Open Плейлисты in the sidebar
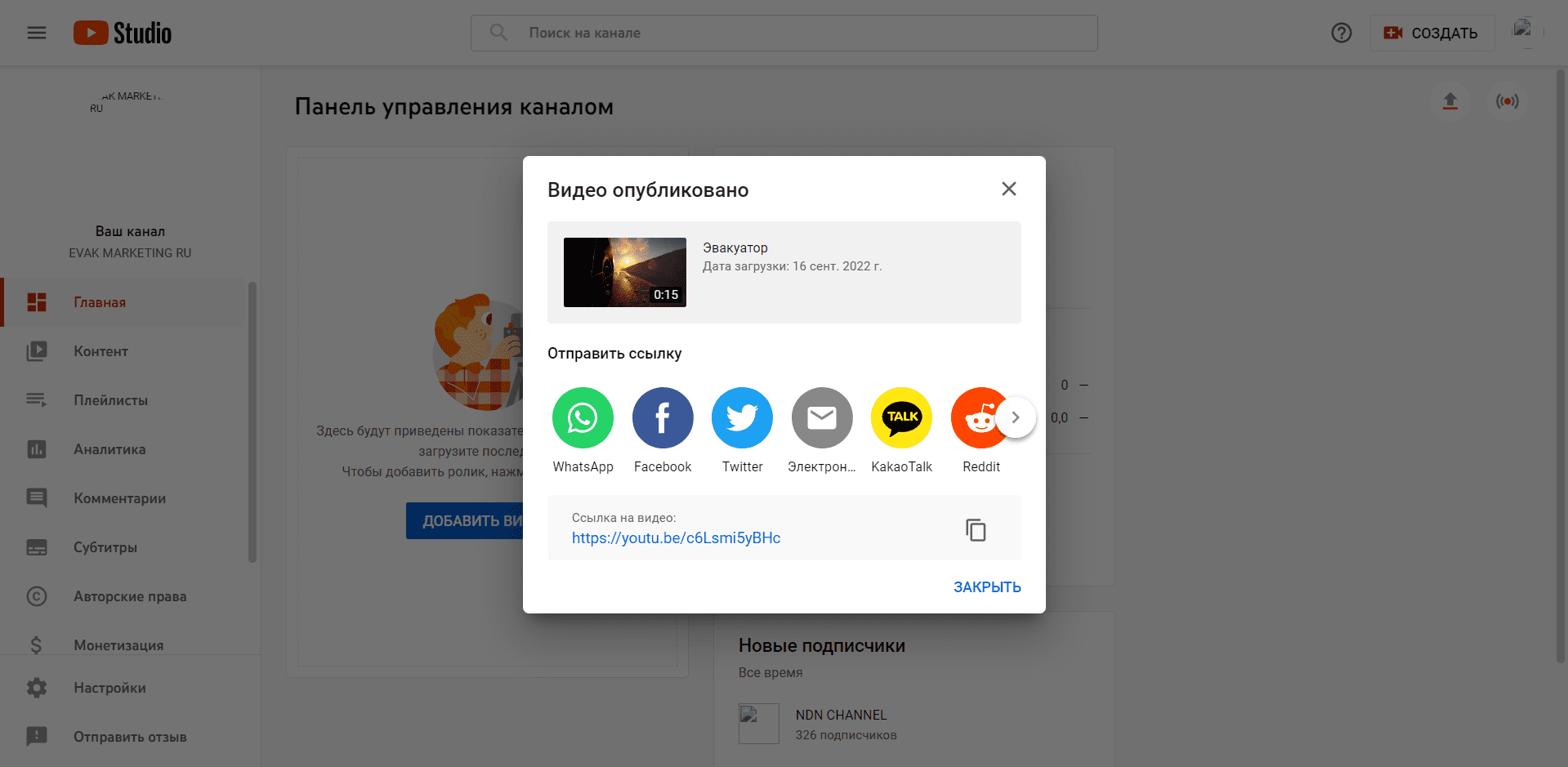 pos(123,400)
